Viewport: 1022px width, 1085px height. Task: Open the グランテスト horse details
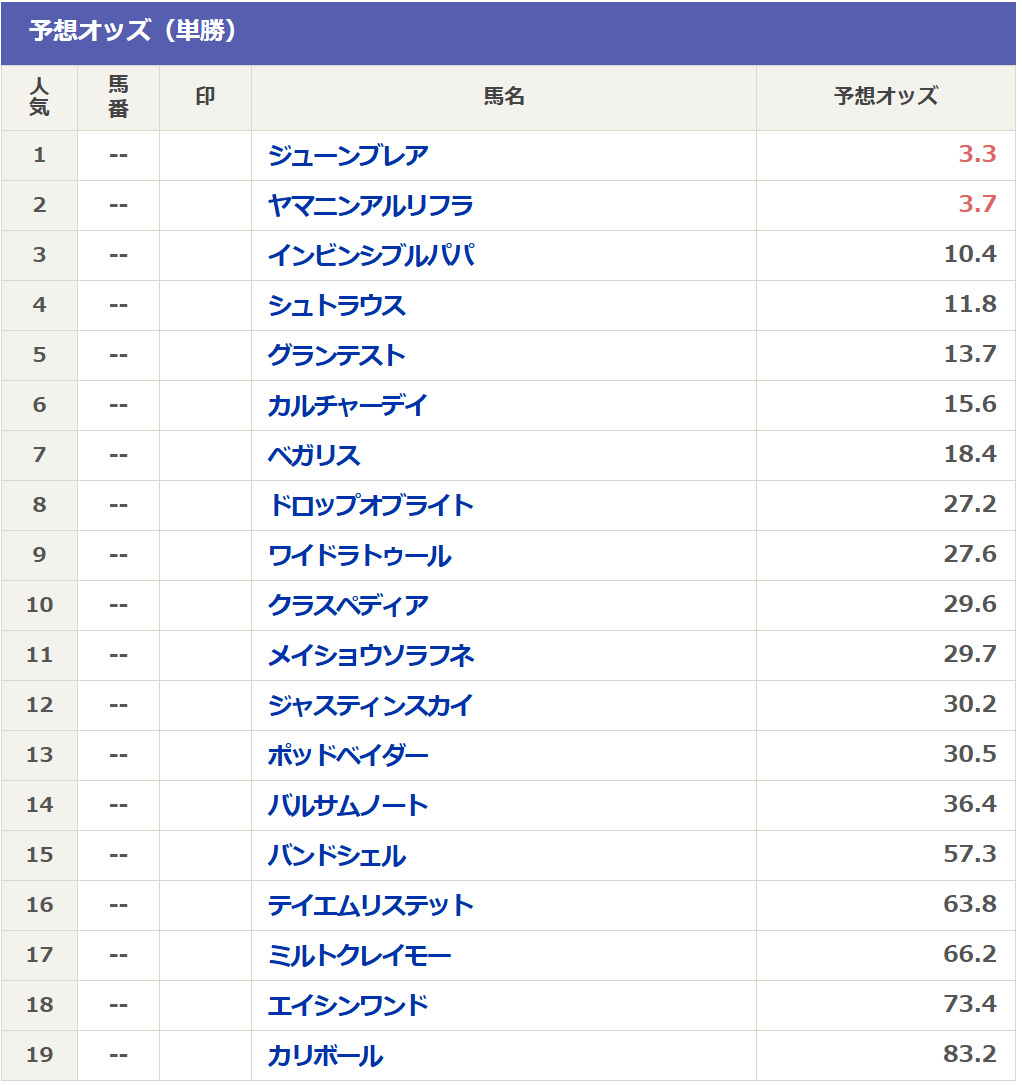pyautogui.click(x=337, y=356)
